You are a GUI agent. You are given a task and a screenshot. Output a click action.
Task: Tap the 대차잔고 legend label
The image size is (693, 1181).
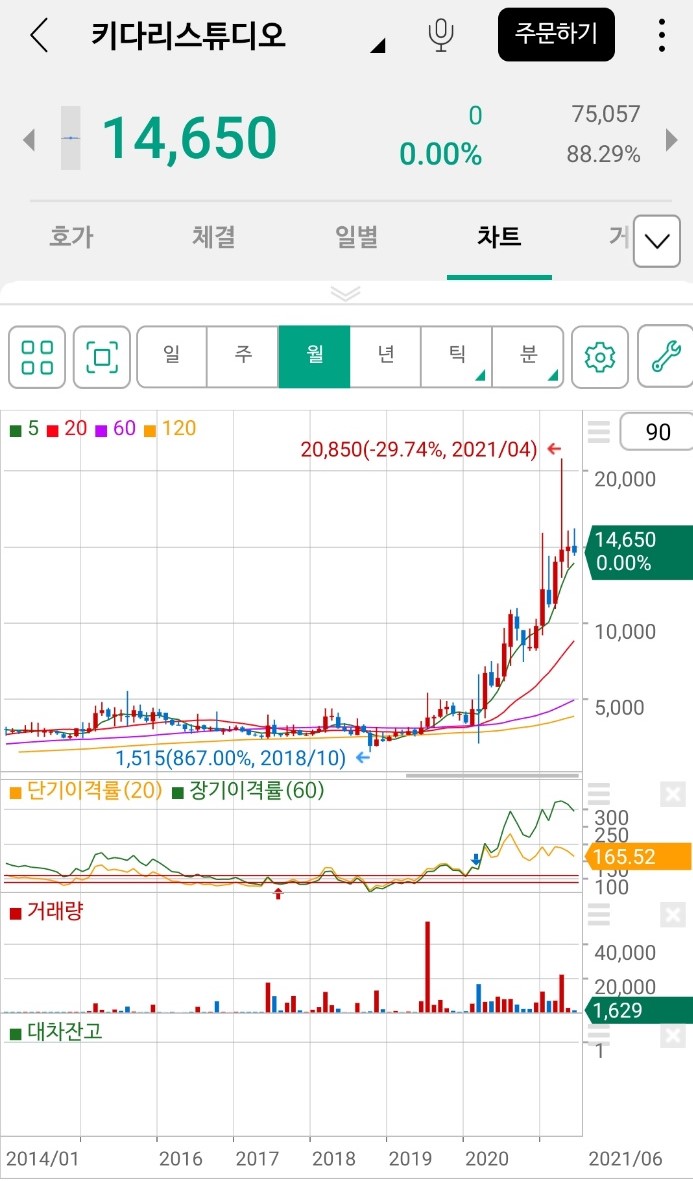pos(56,1032)
